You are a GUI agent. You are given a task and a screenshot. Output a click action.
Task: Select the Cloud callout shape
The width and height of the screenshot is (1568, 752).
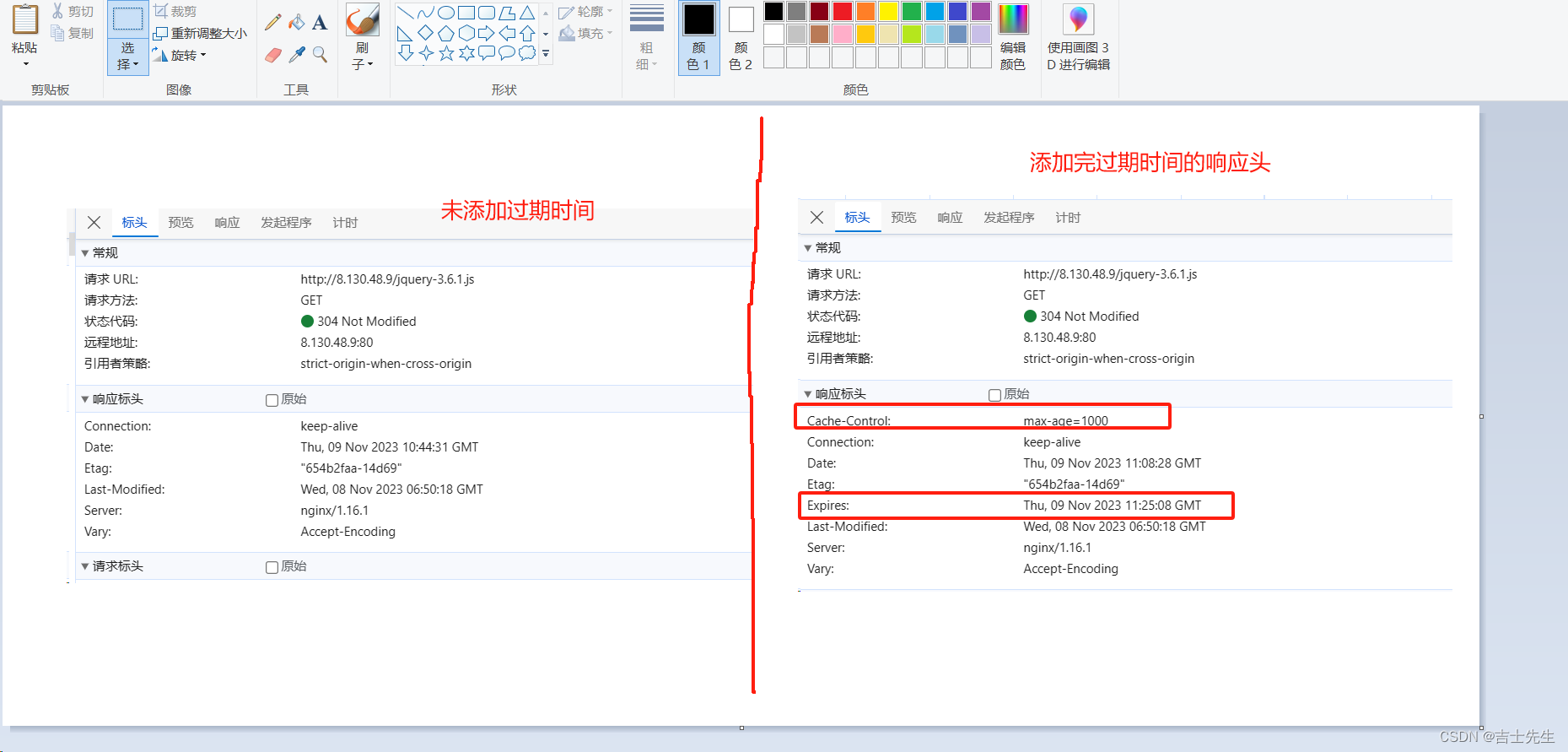pyautogui.click(x=527, y=53)
